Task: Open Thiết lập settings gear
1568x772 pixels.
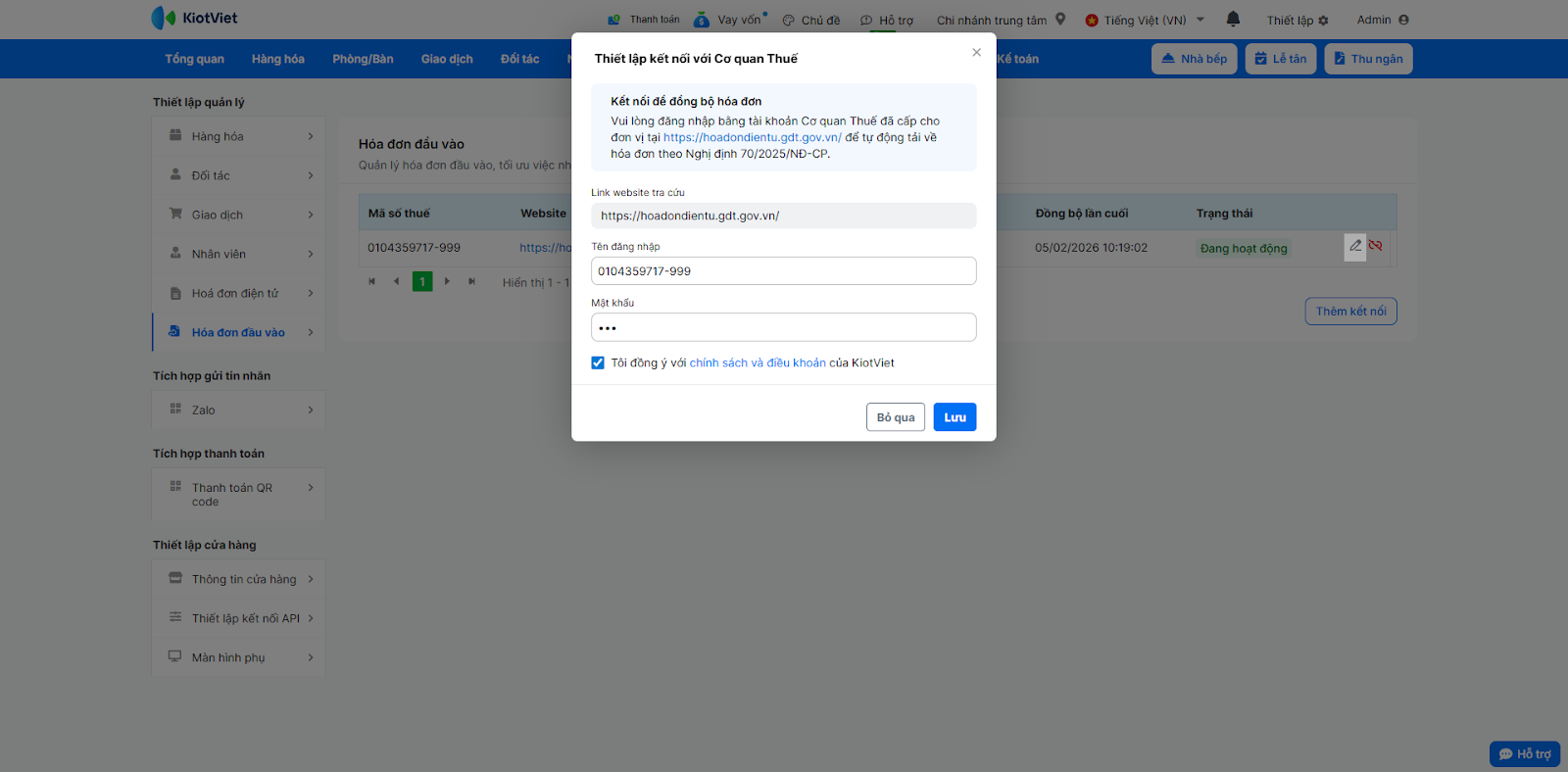Action: tap(1323, 20)
